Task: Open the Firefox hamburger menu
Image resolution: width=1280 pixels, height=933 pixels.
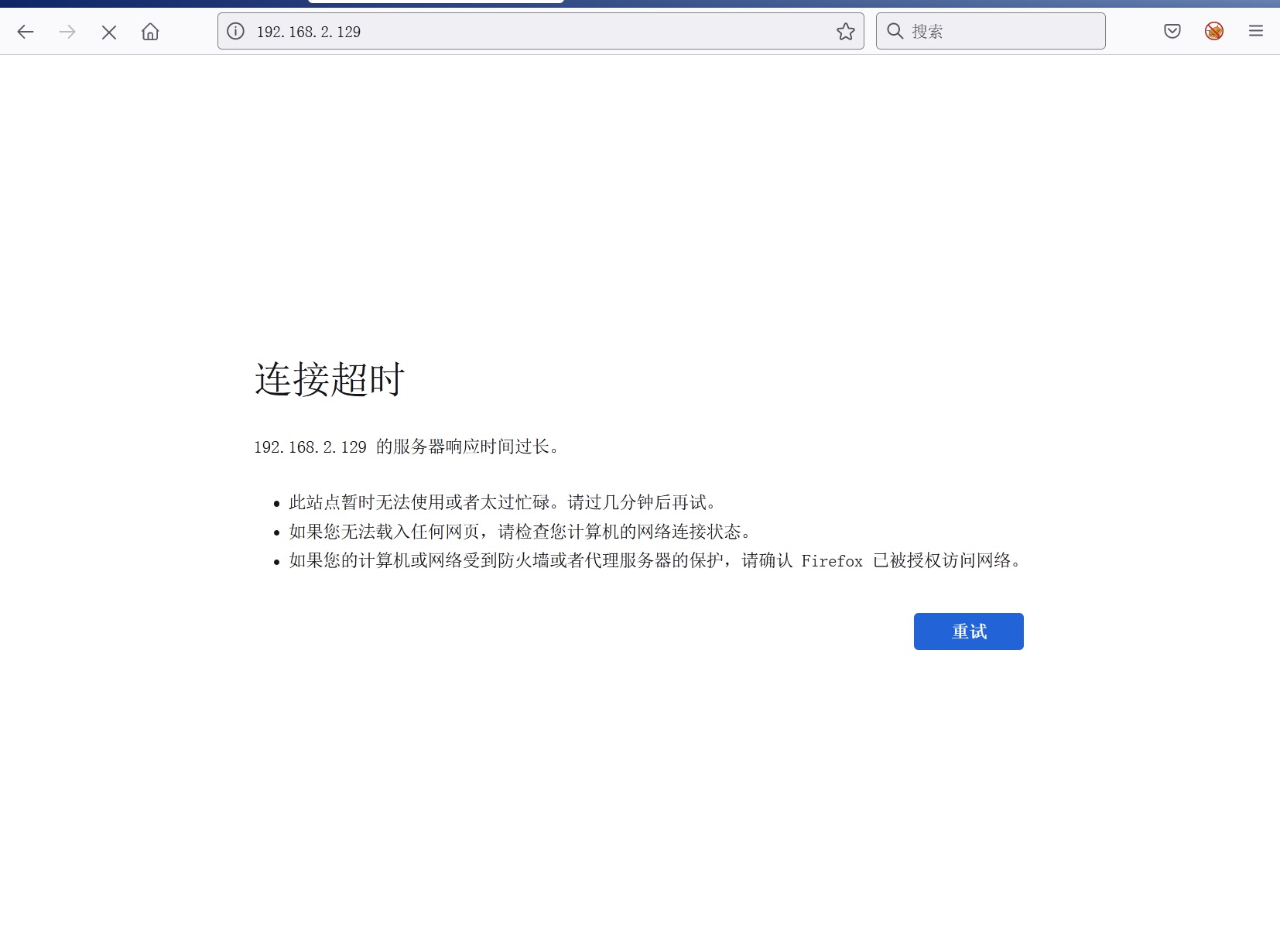Action: tap(1256, 31)
